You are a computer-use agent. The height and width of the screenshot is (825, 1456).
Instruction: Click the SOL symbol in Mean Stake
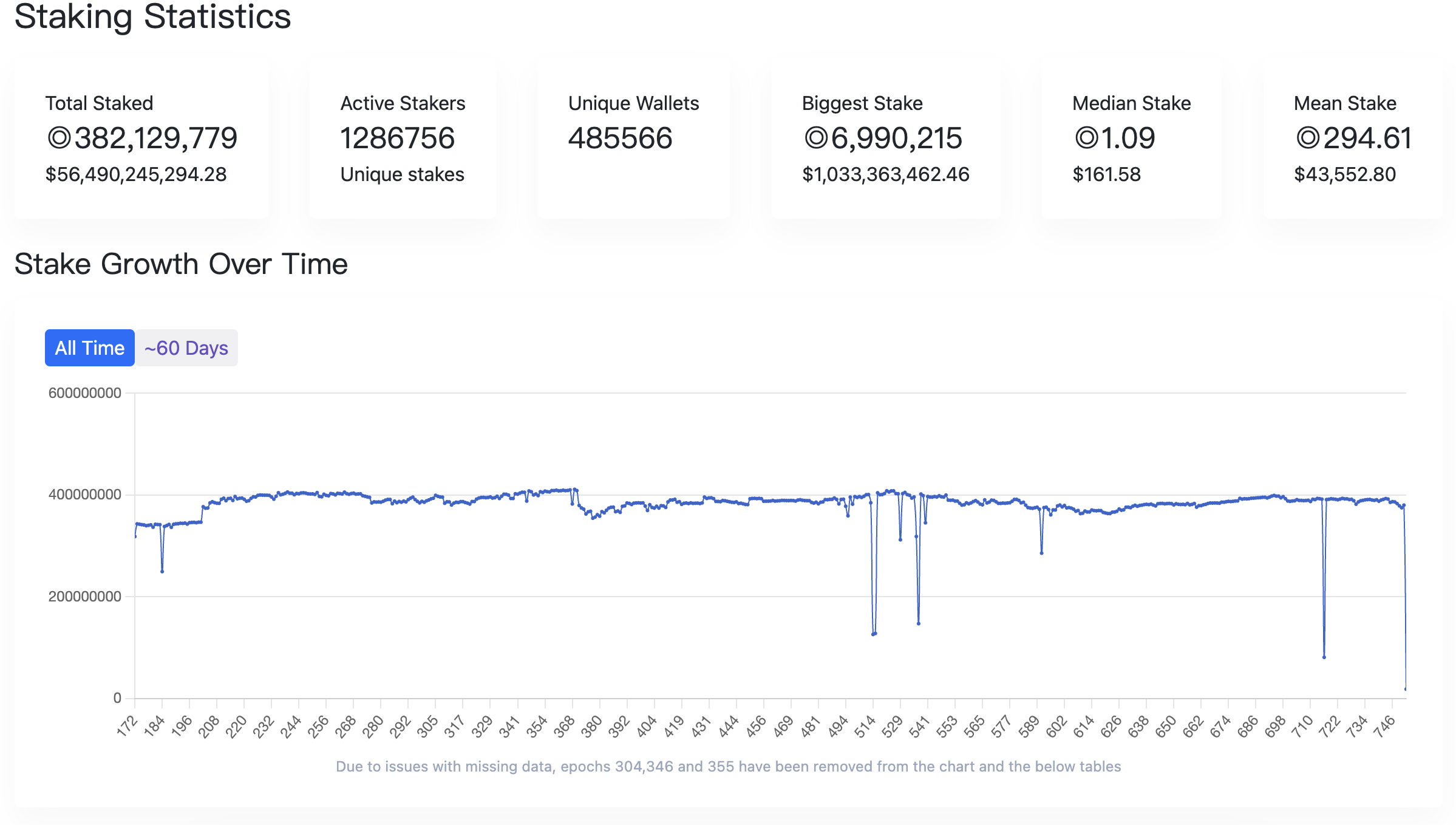click(x=1308, y=139)
